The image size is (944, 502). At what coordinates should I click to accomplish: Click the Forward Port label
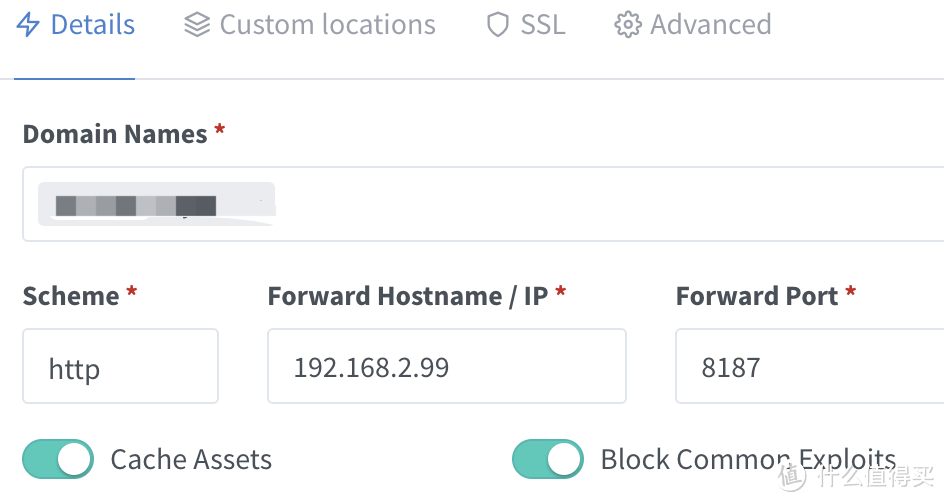tap(757, 296)
